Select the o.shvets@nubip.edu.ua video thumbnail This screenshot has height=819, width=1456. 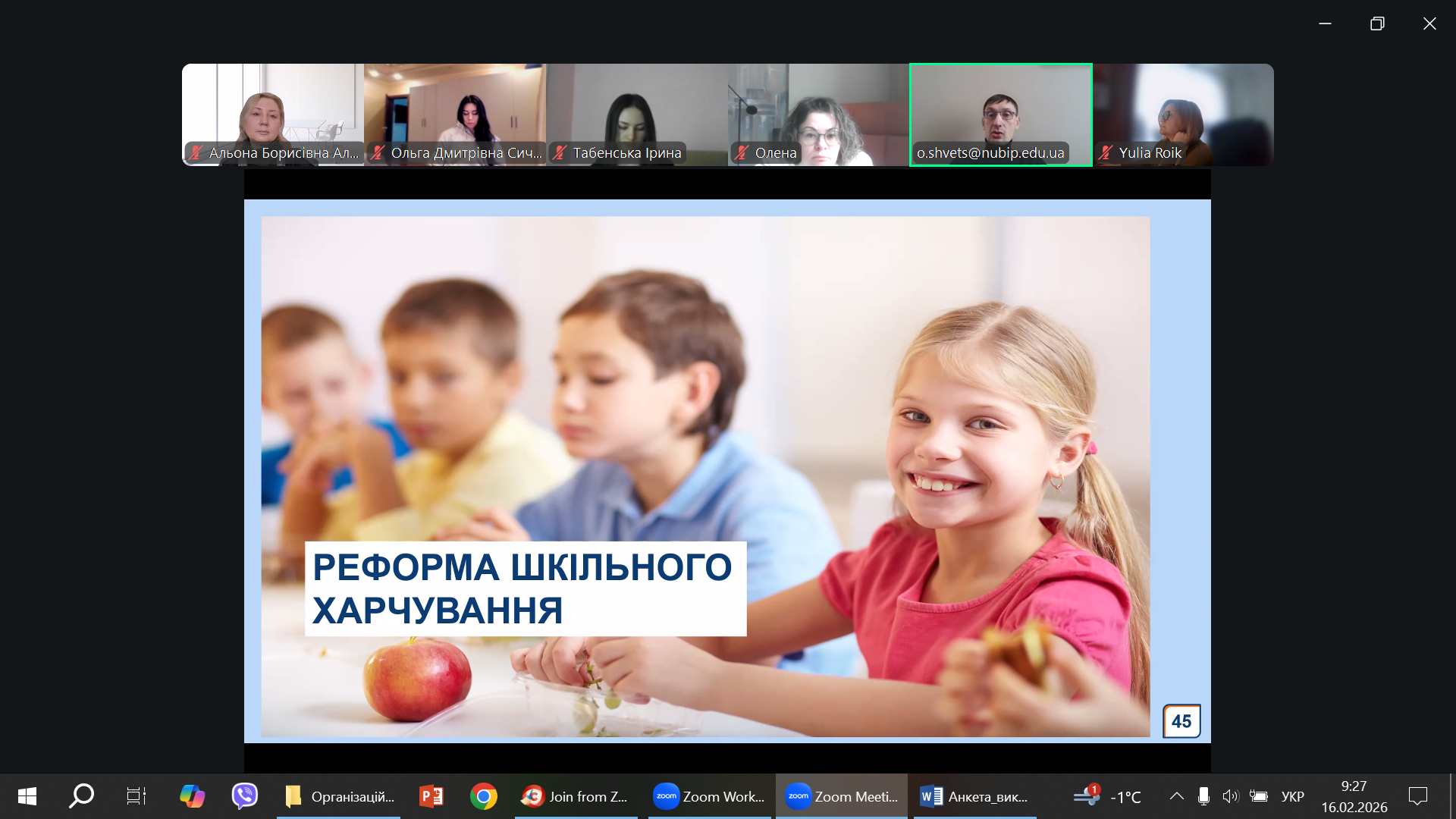(1000, 114)
